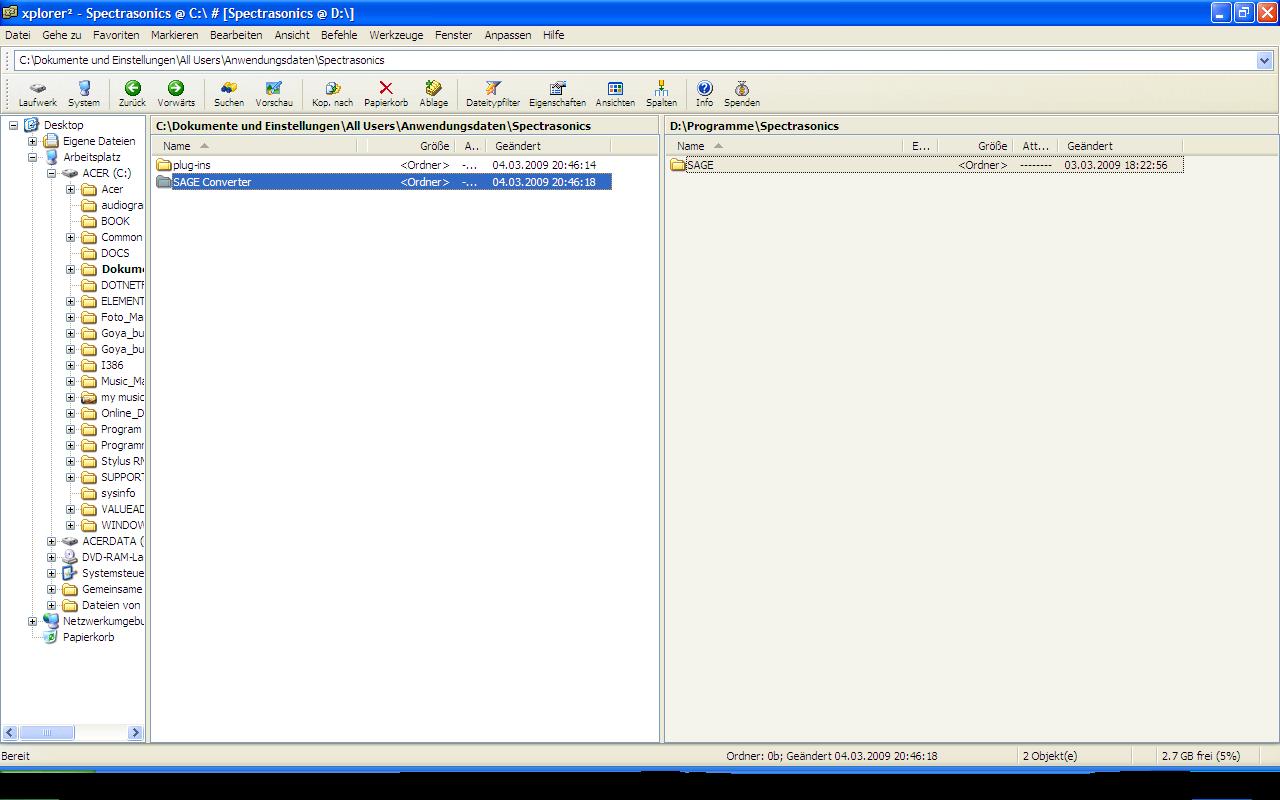1280x800 pixels.
Task: Expand the Netzwerkumgebung node
Action: [x=32, y=621]
